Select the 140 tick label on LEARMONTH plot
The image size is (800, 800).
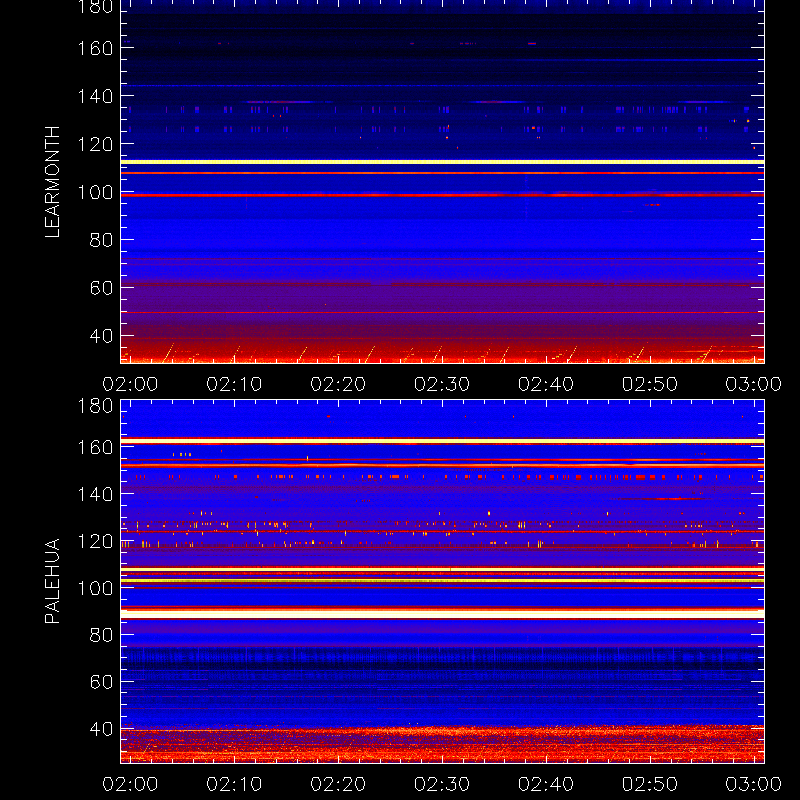(95, 96)
